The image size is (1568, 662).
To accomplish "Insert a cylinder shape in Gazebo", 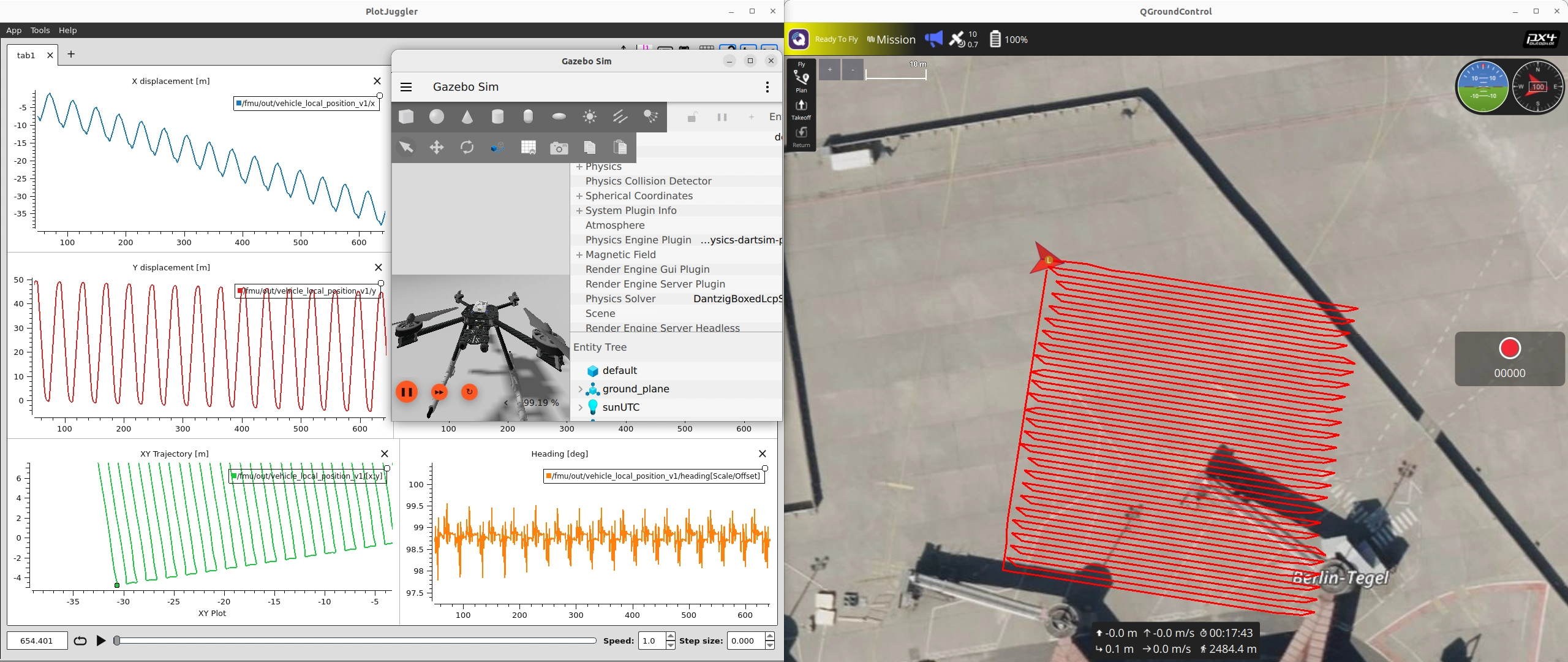I will tap(497, 116).
